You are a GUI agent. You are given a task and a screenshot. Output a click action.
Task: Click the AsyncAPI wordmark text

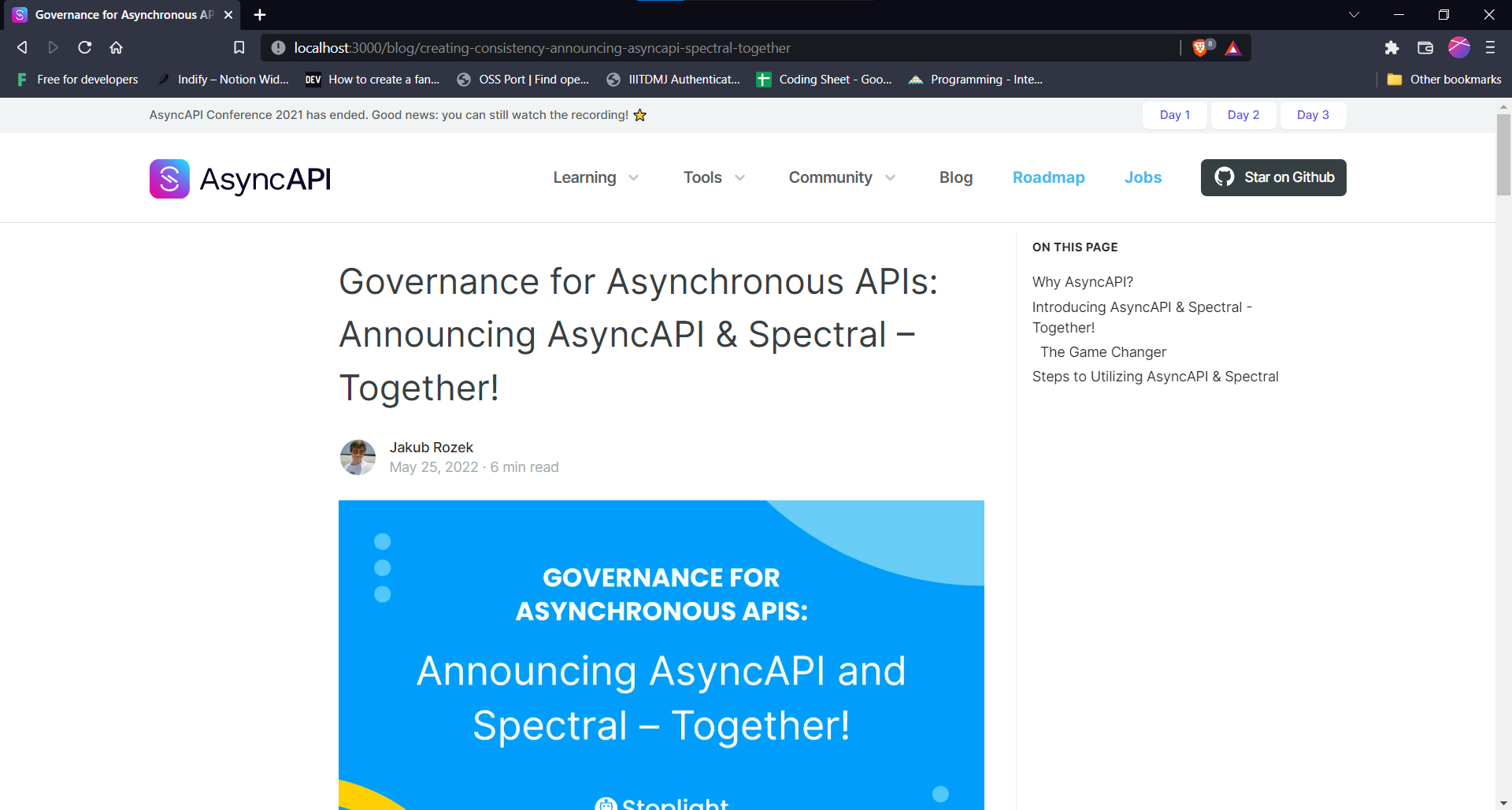click(265, 180)
